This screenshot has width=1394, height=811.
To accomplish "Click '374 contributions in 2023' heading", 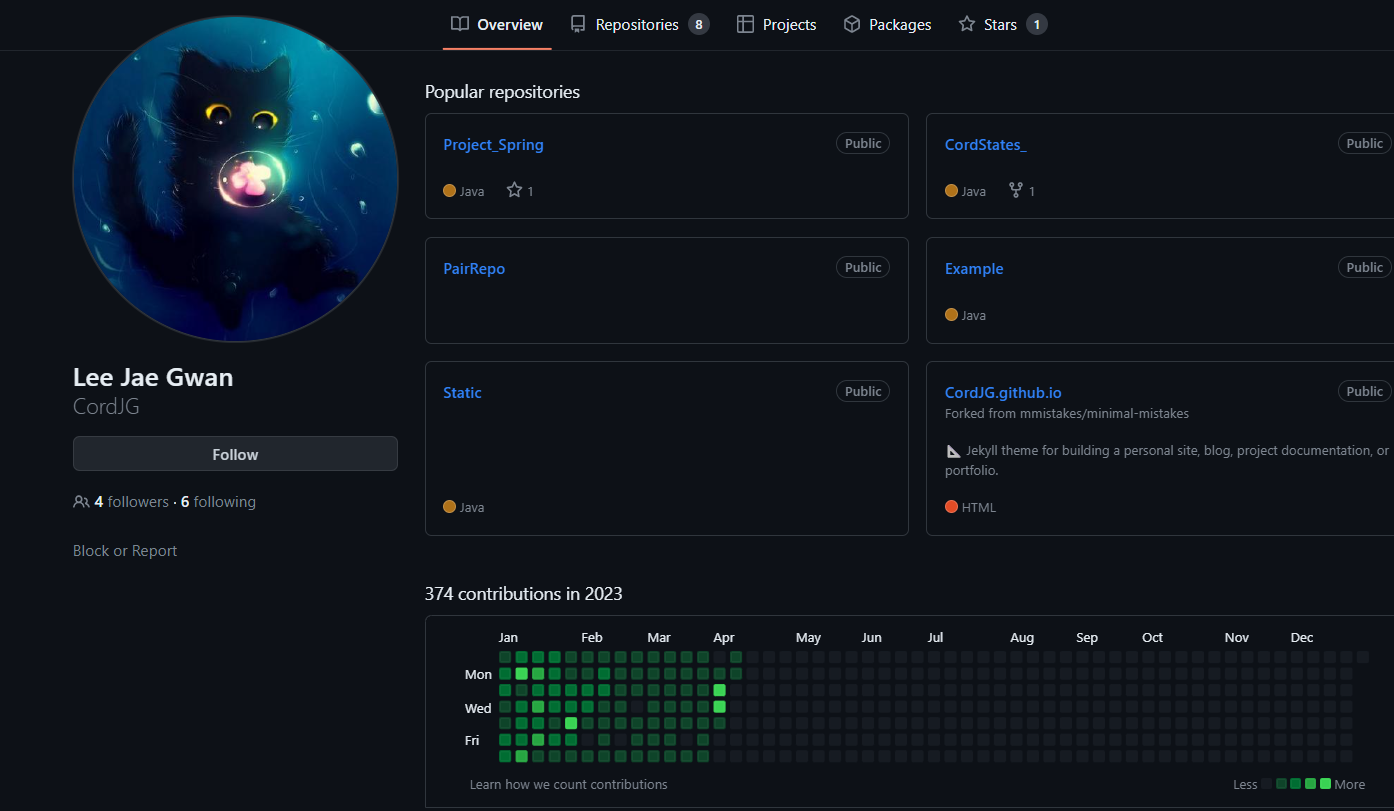I will point(524,594).
